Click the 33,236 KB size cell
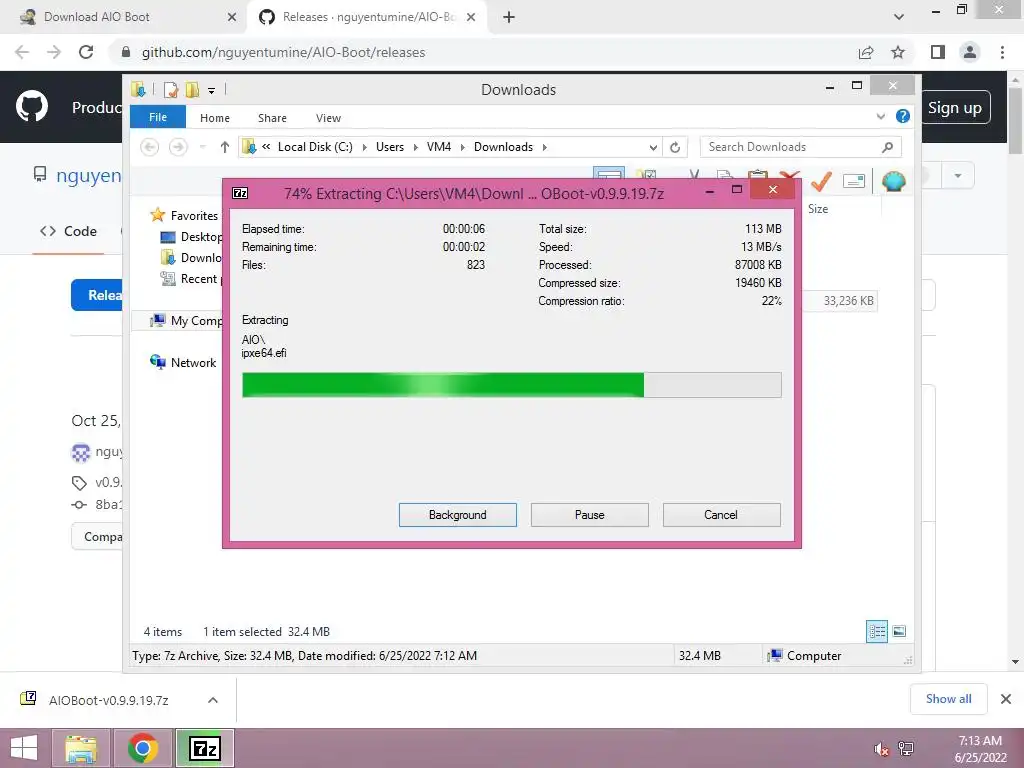Screen dimensions: 1024x768 click(x=848, y=300)
